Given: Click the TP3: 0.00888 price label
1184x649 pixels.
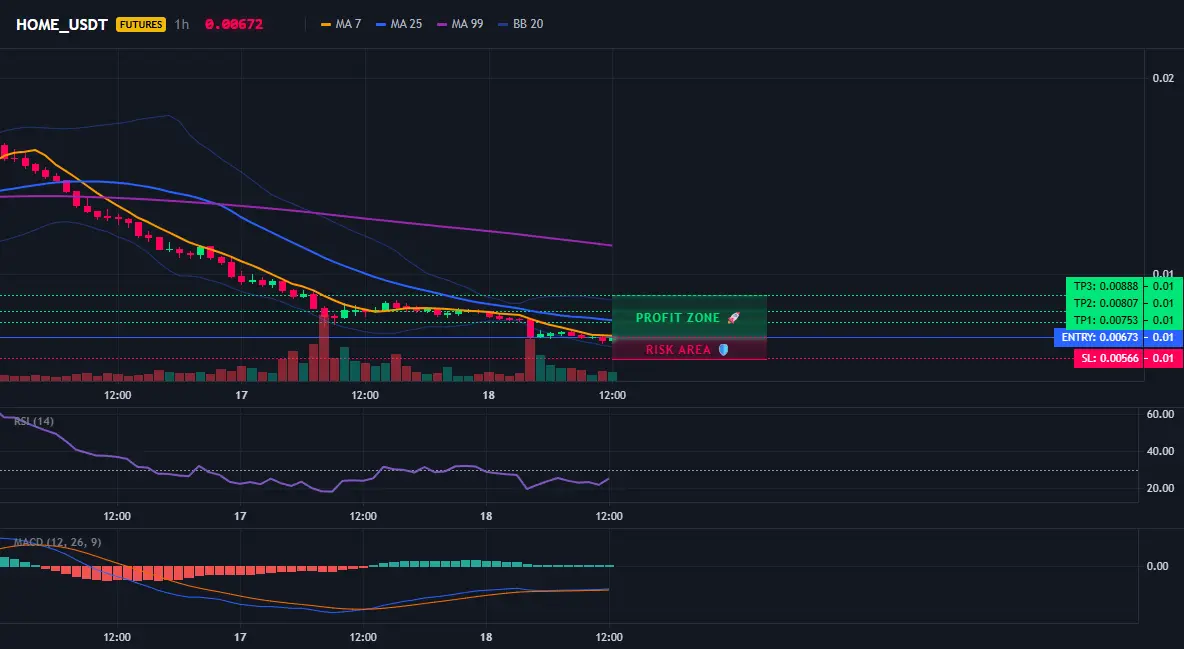Looking at the screenshot, I should (x=1105, y=286).
